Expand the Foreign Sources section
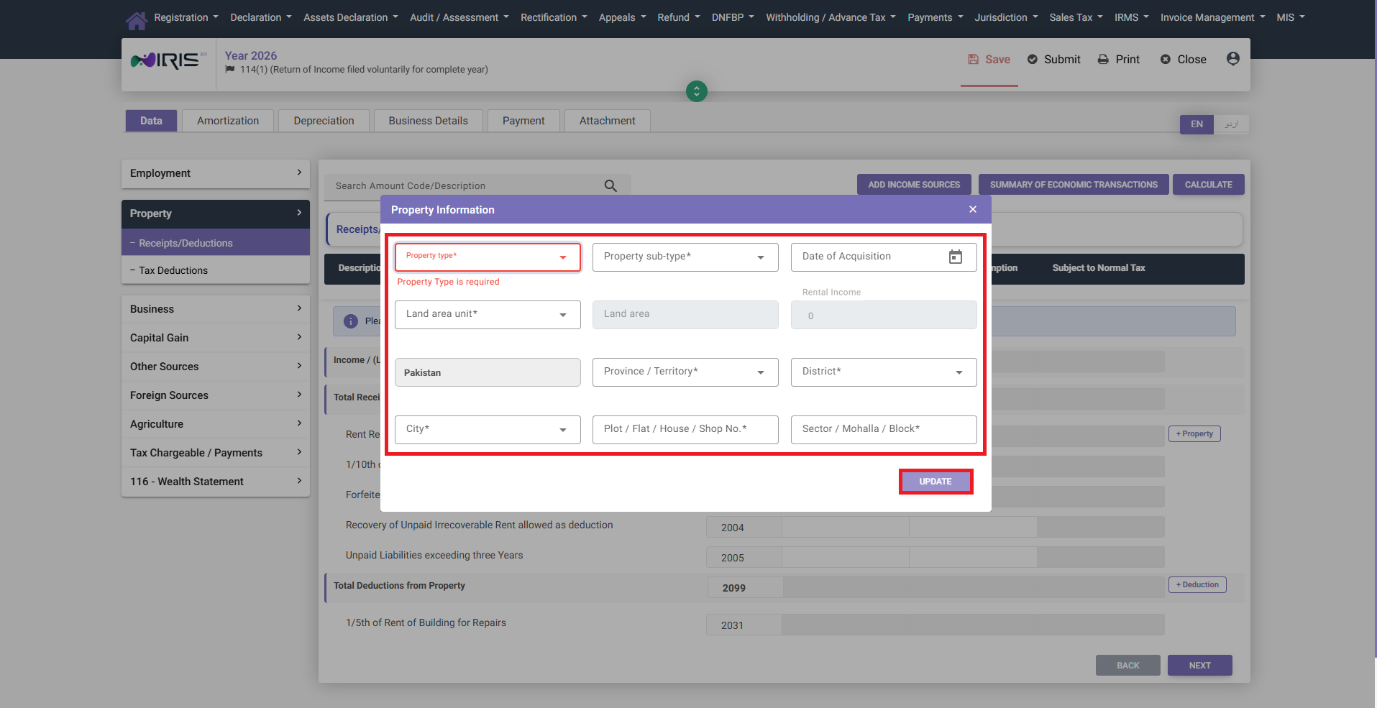The width and height of the screenshot is (1377, 708). pyautogui.click(x=216, y=395)
